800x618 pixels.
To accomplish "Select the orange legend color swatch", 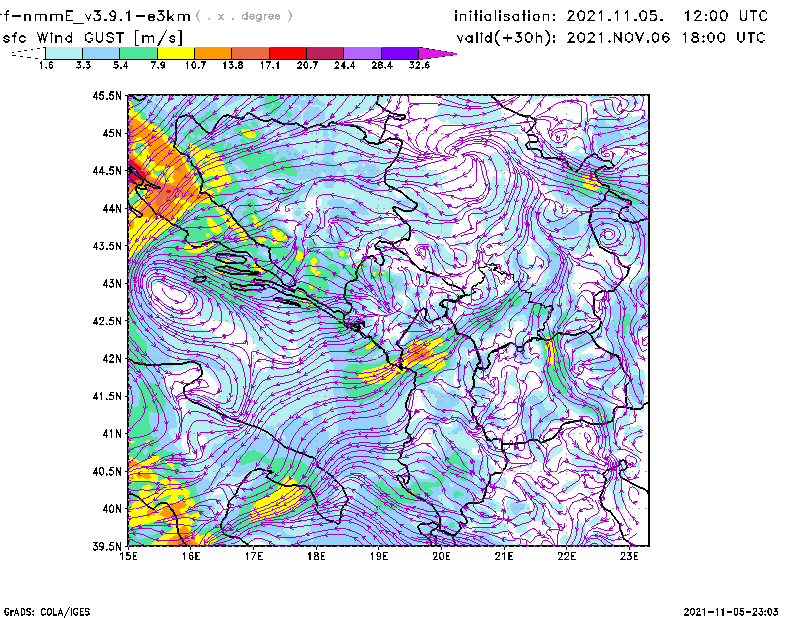I will tap(213, 53).
